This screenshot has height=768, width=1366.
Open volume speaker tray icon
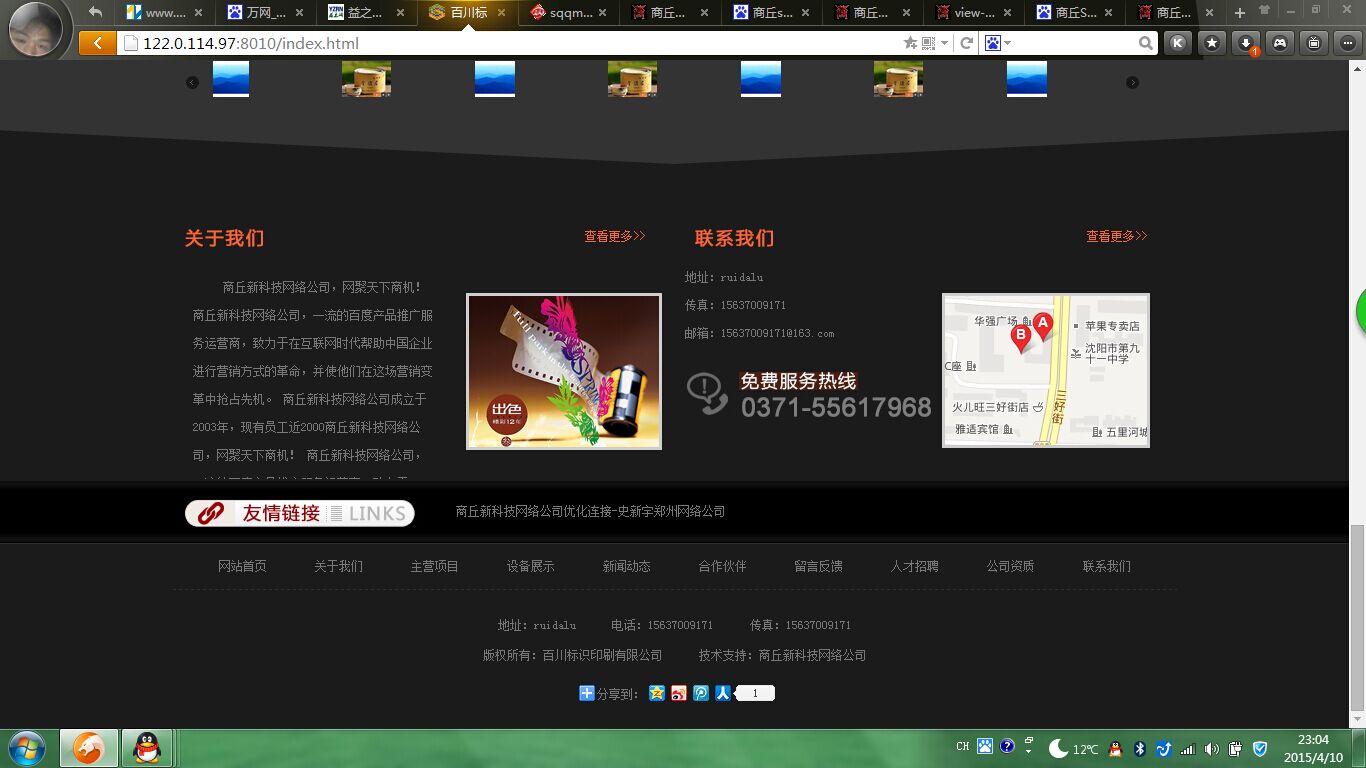(1212, 748)
